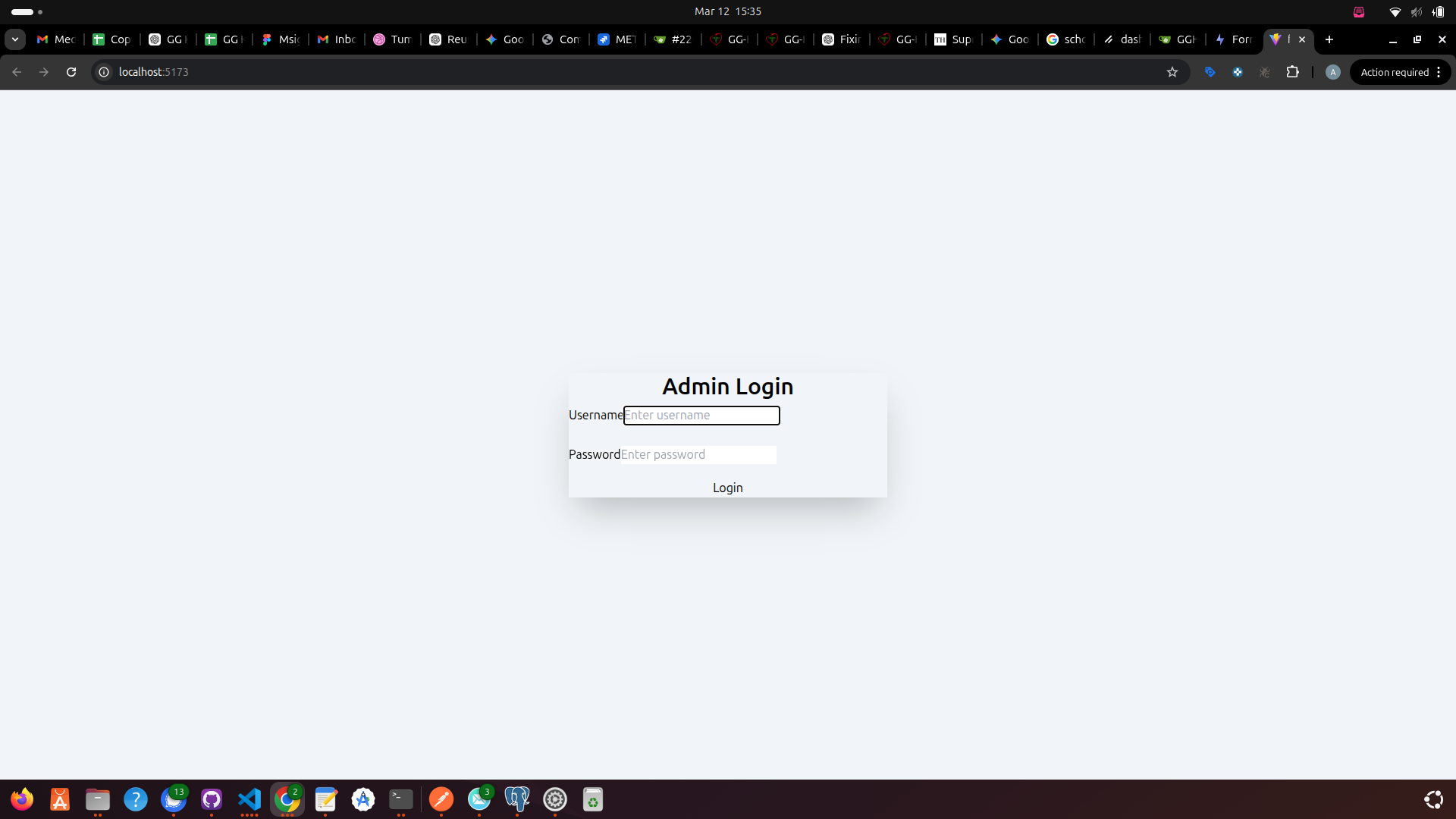Screen dimensions: 1456x819
Task: Open the Chrome extensions puzzle icon
Action: point(1292,72)
